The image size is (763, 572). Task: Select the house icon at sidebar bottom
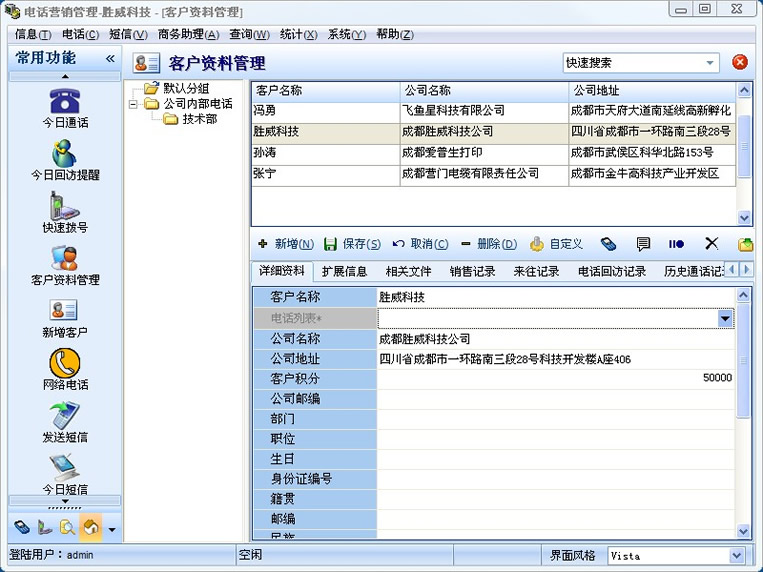click(x=90, y=527)
